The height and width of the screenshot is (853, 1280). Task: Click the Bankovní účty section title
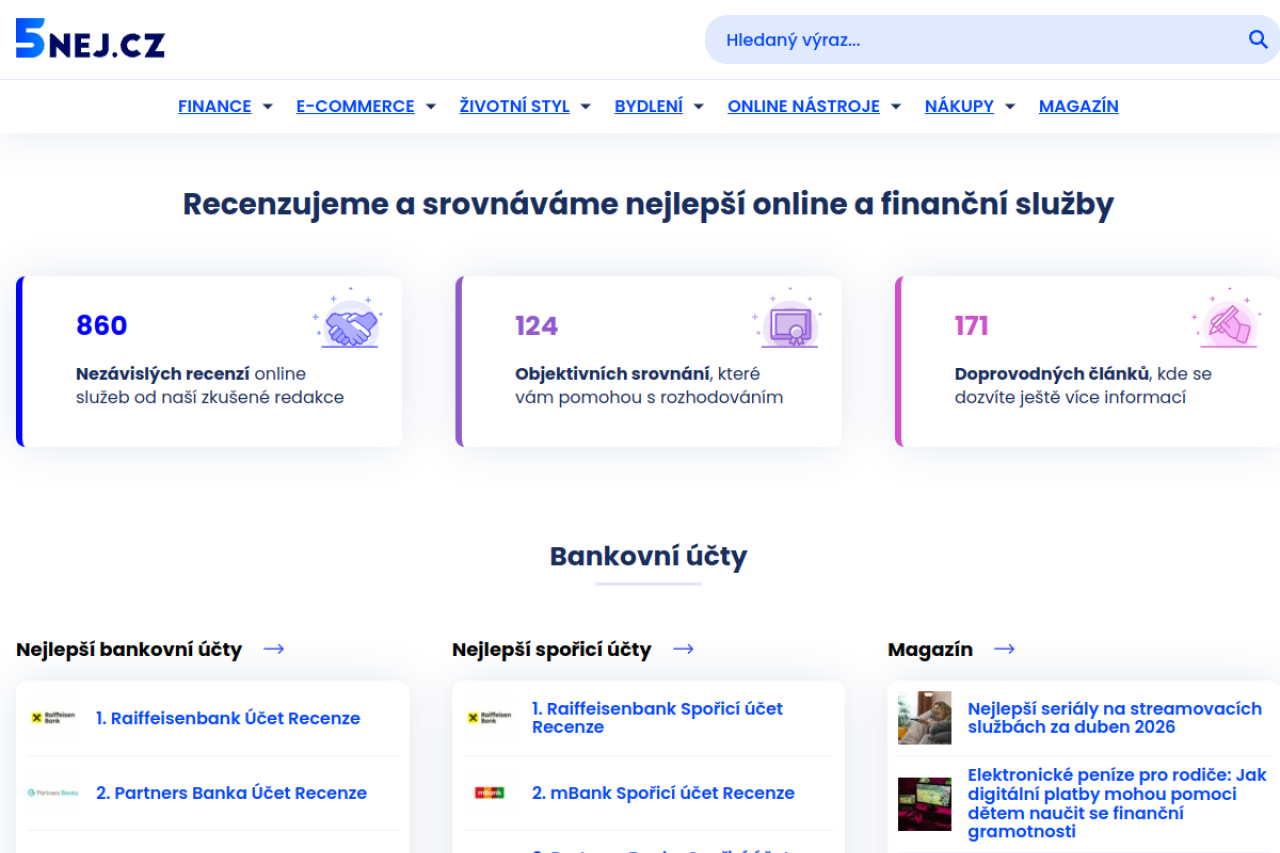click(x=648, y=556)
